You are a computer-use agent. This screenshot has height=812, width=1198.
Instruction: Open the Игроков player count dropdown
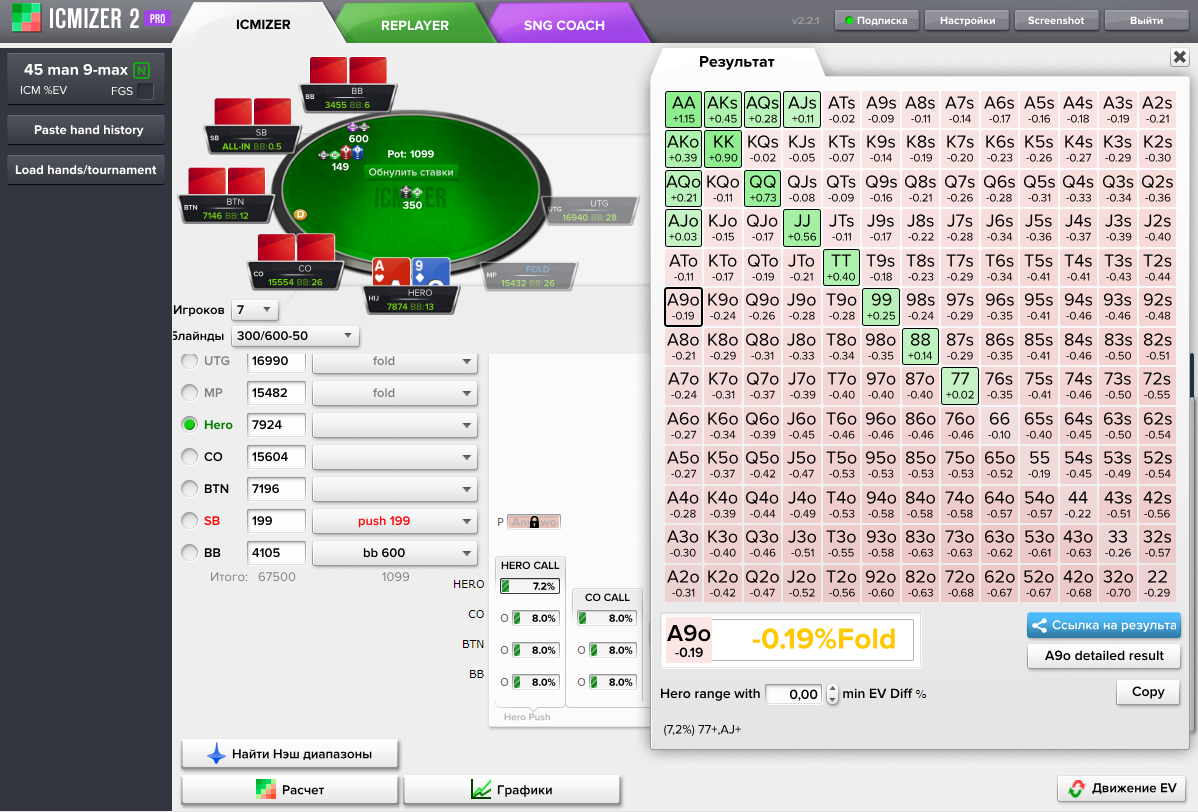tap(254, 309)
